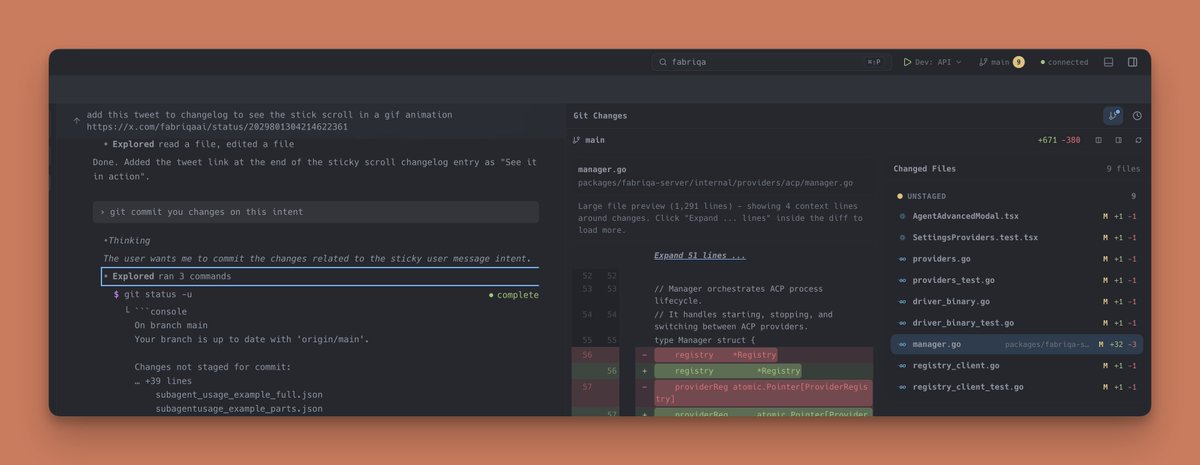
Task: Expand the 'Explored ran 3 commands' row
Action: tap(320, 276)
